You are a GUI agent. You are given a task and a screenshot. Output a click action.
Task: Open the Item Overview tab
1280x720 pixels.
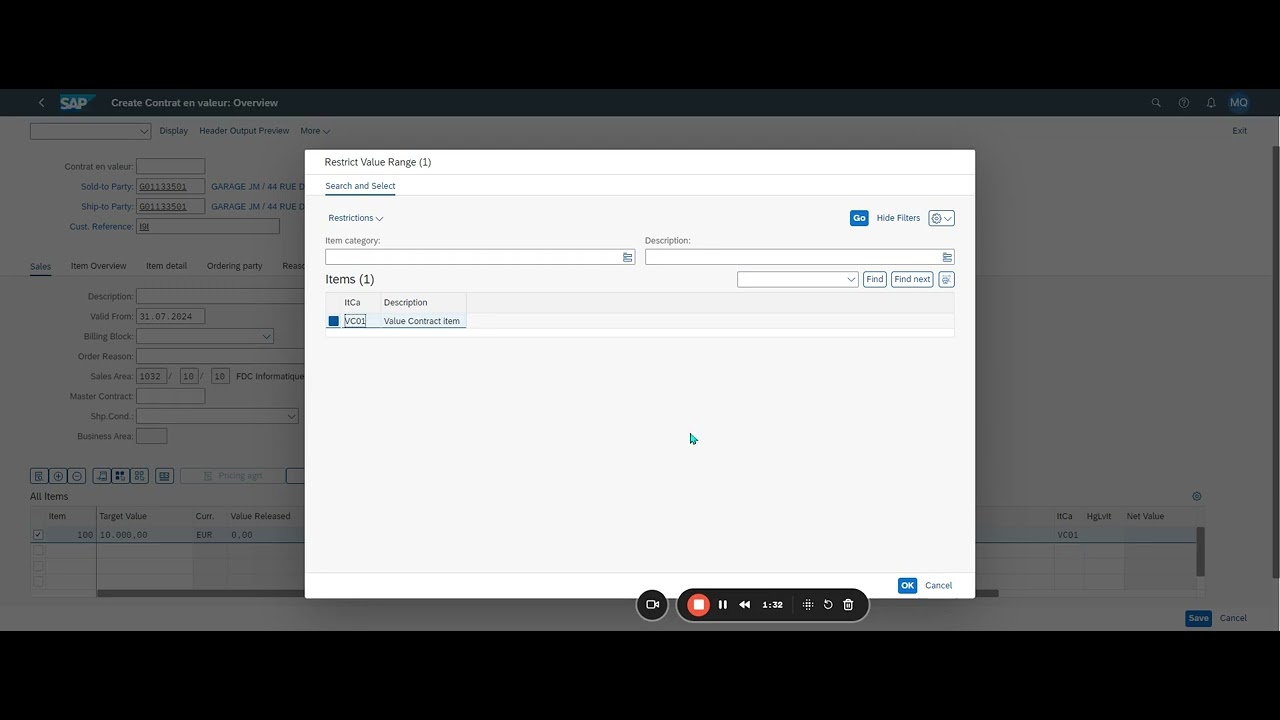click(x=99, y=266)
